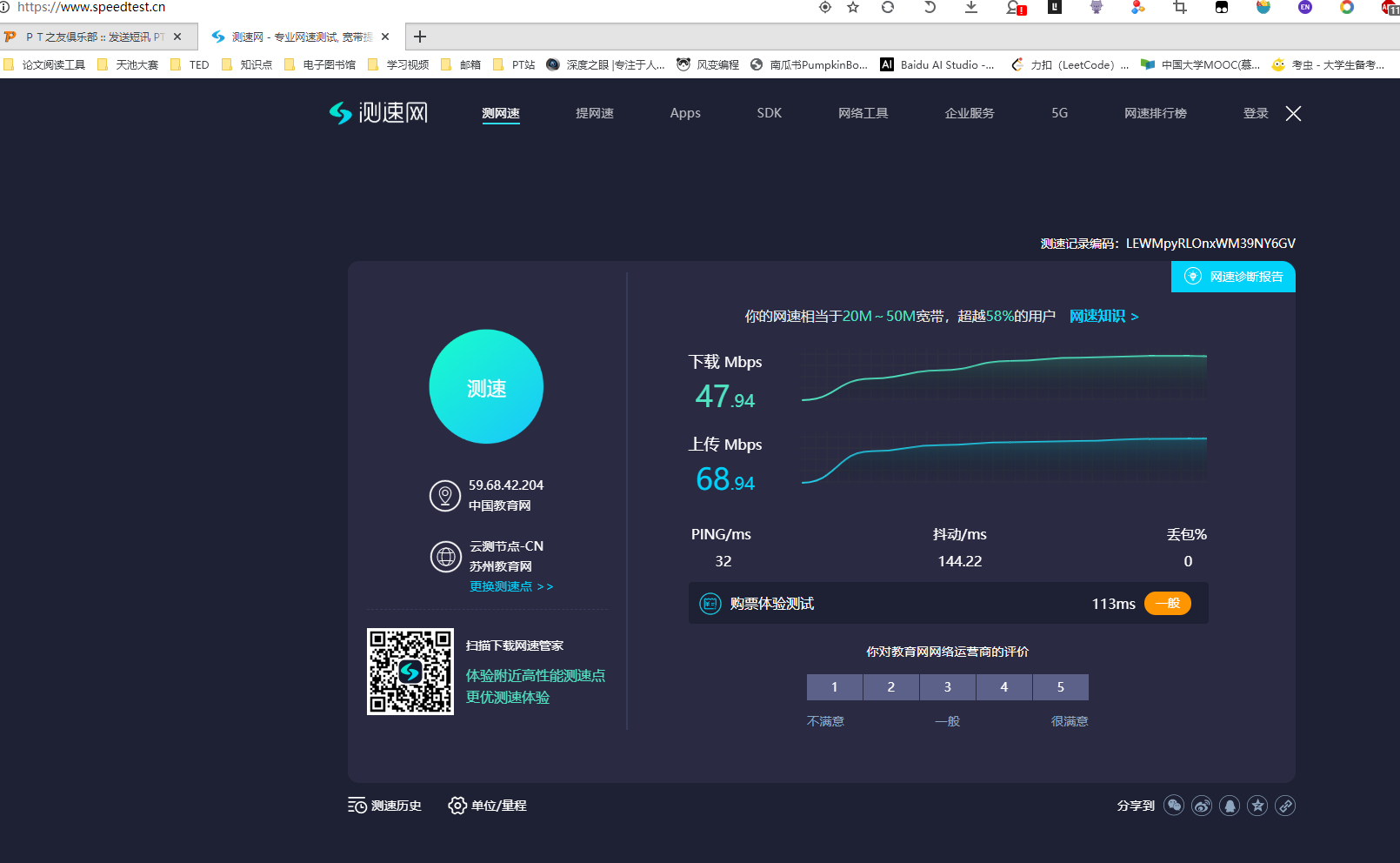
Task: Open 测速历史 history icon
Action: pos(357,806)
